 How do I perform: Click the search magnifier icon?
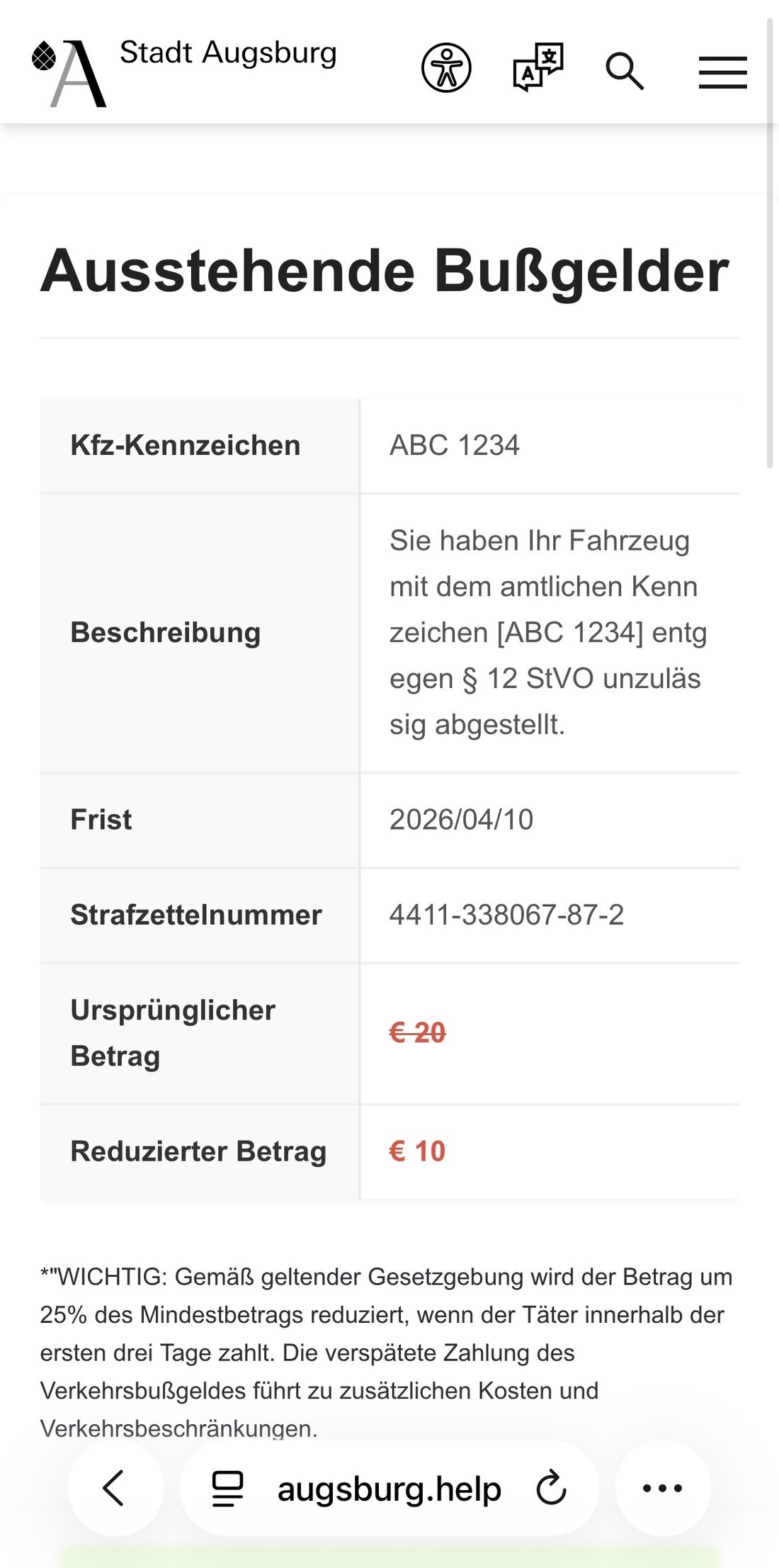click(625, 71)
